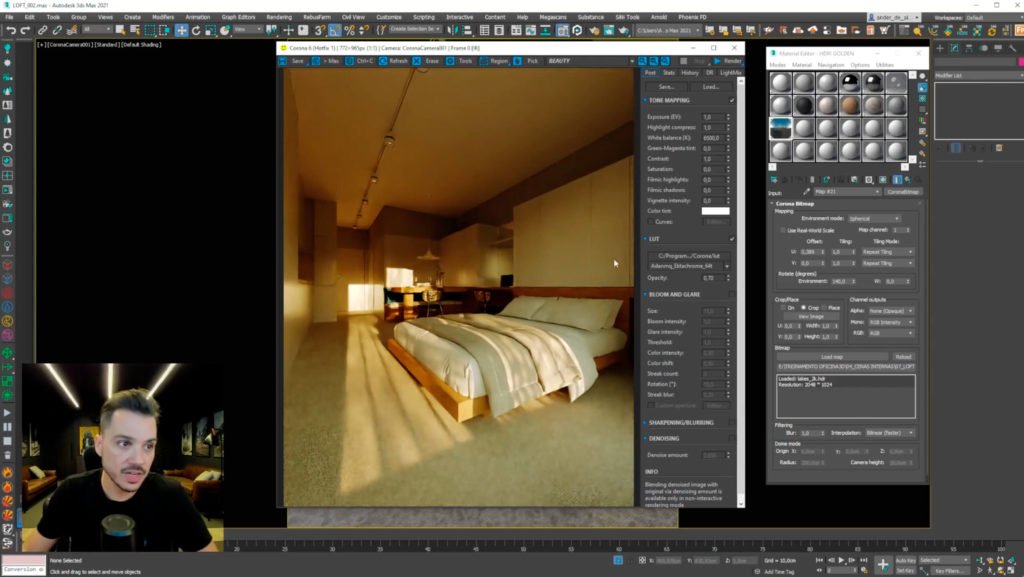Select the Move transform tool

[x=181, y=30]
